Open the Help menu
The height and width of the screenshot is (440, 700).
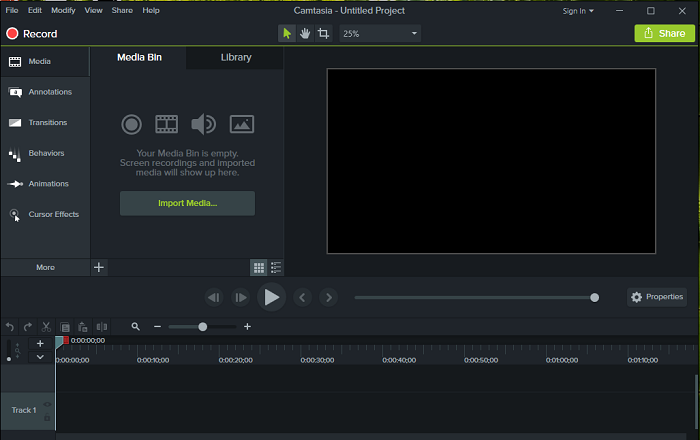(x=151, y=10)
